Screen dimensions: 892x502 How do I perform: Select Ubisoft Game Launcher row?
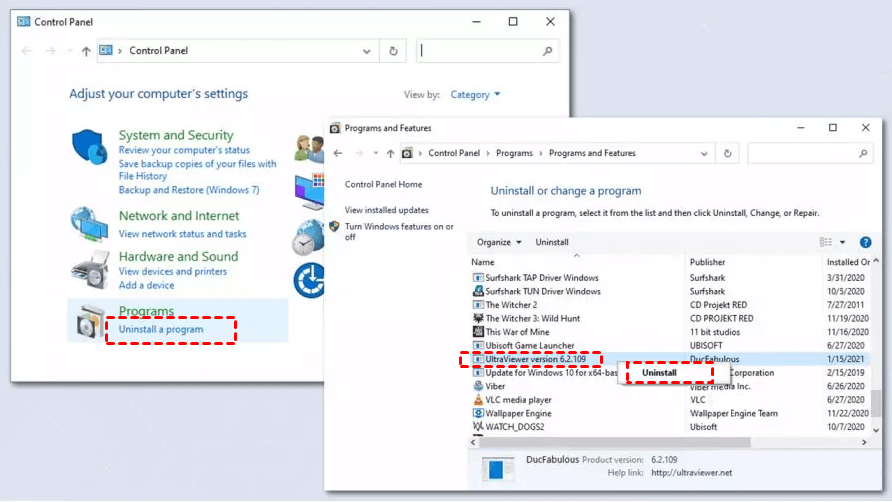(670, 345)
